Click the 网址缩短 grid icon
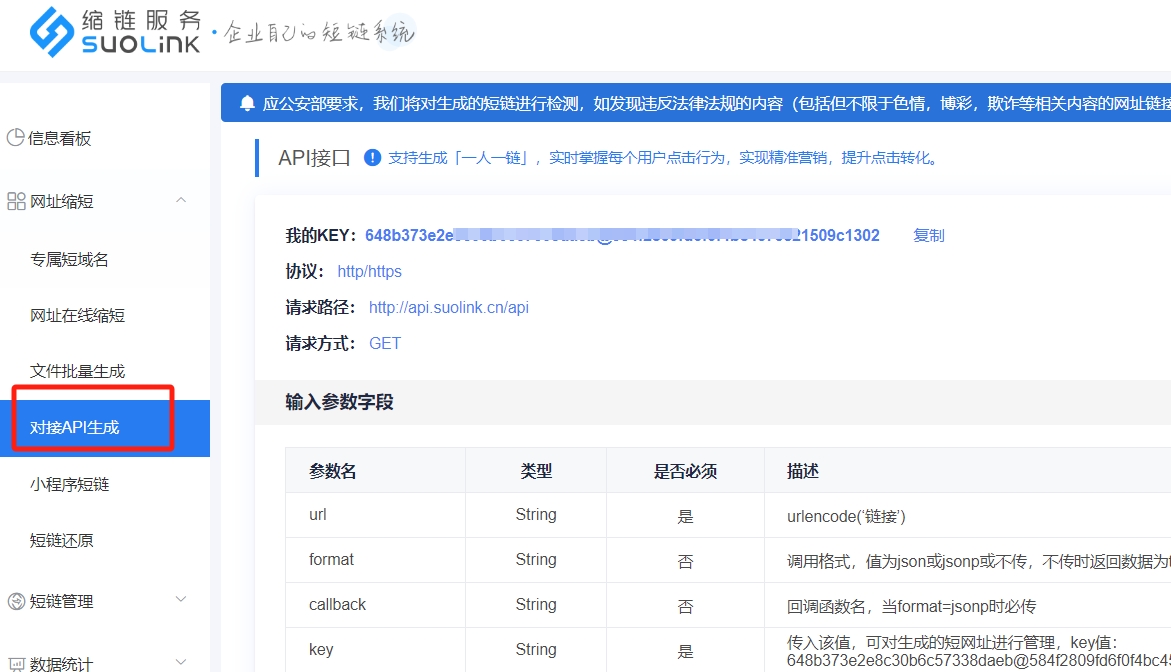1171x672 pixels. pos(16,201)
